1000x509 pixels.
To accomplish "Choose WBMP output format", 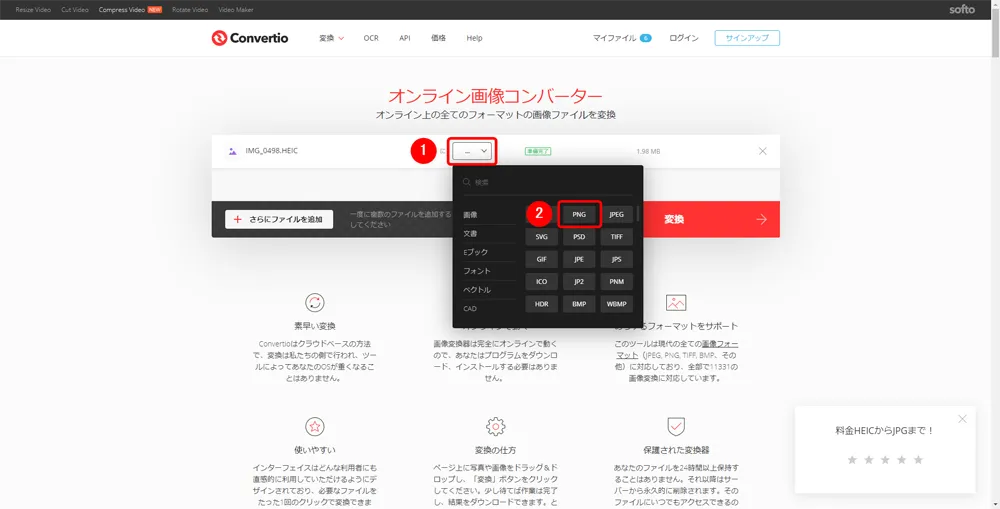I will pos(616,304).
